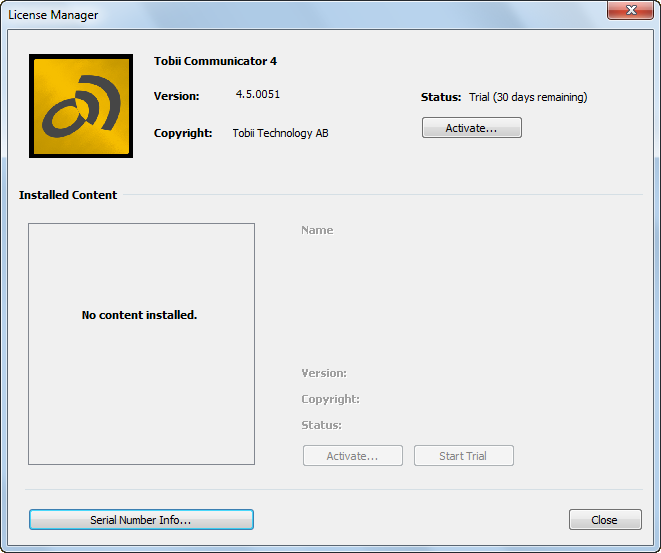Click bold 'Version:' label beside 4.5.0051

click(x=176, y=96)
